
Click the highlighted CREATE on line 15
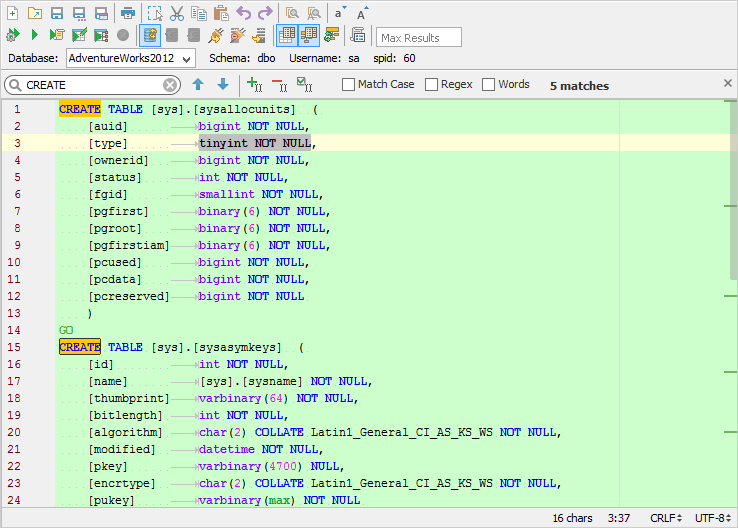pos(79,347)
